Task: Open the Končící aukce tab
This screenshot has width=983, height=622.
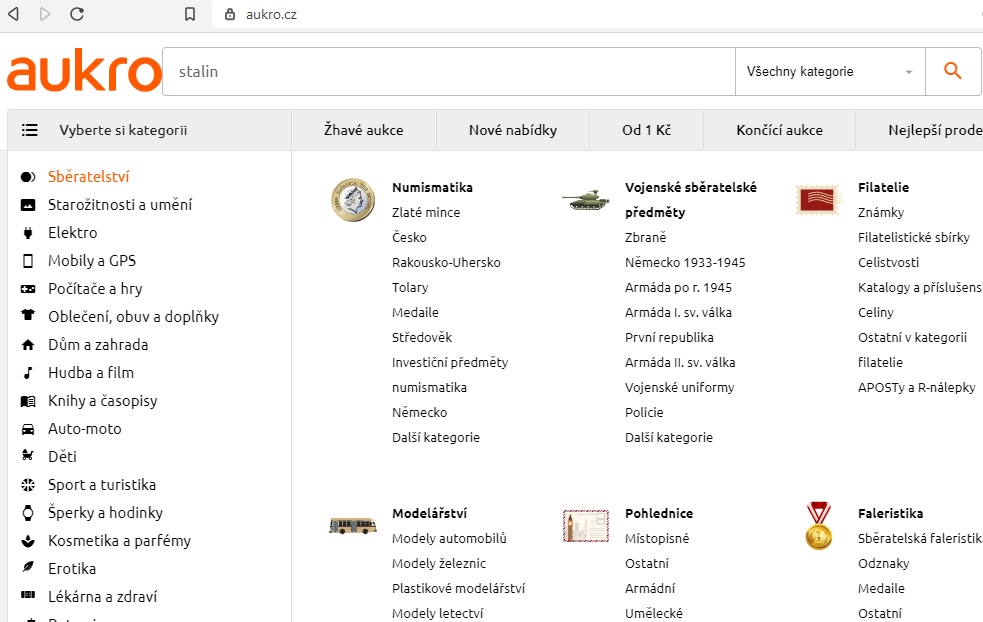Action: coord(779,130)
